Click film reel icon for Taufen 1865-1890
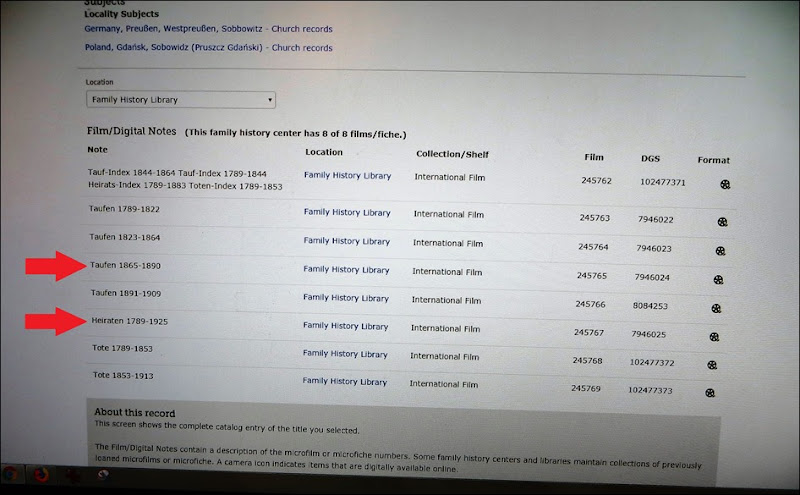Screen dimensions: 800x495 point(718,280)
